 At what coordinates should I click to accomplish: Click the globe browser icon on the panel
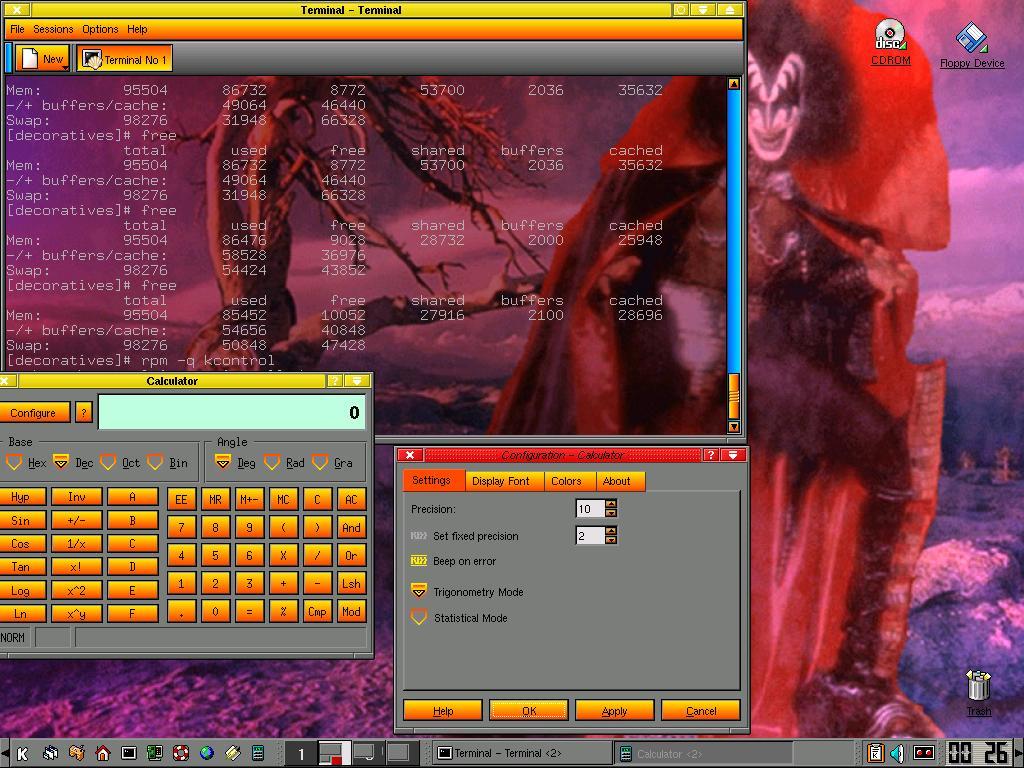(x=206, y=754)
